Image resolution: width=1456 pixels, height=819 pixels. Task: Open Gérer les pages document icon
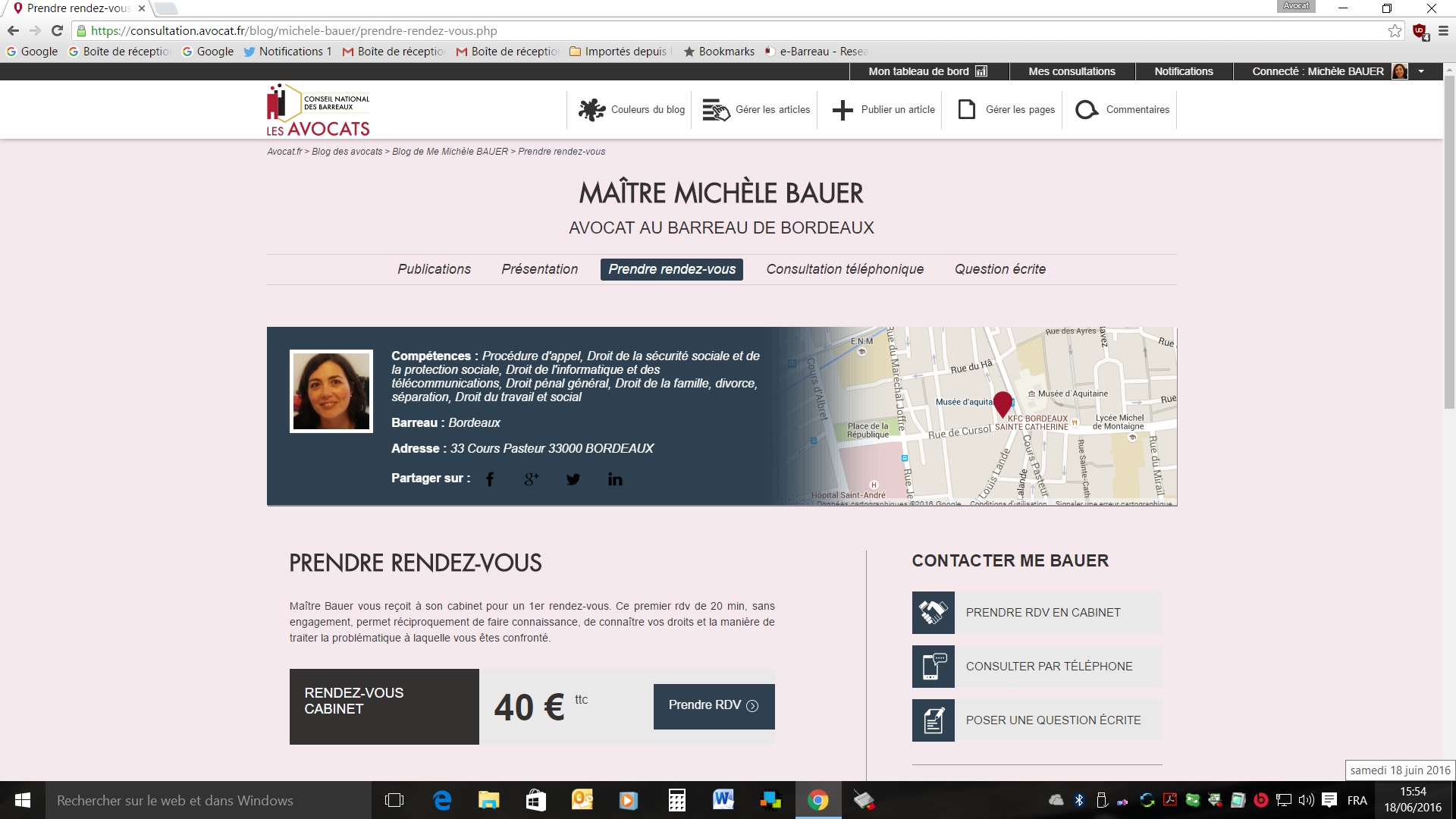[x=967, y=110]
